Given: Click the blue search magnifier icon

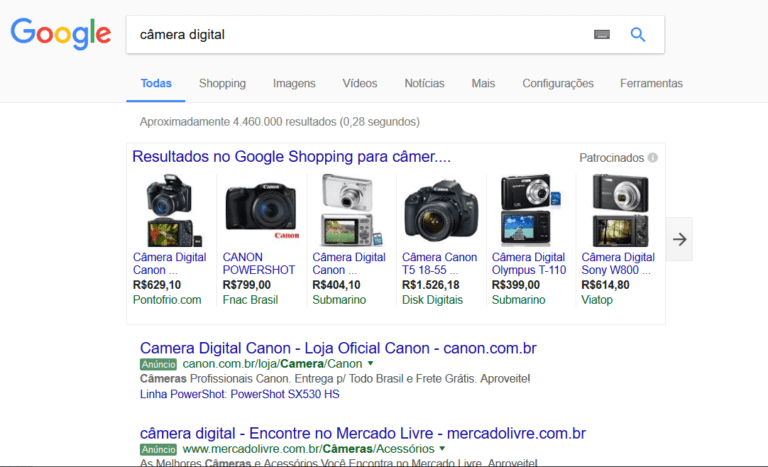Looking at the screenshot, I should coord(637,34).
